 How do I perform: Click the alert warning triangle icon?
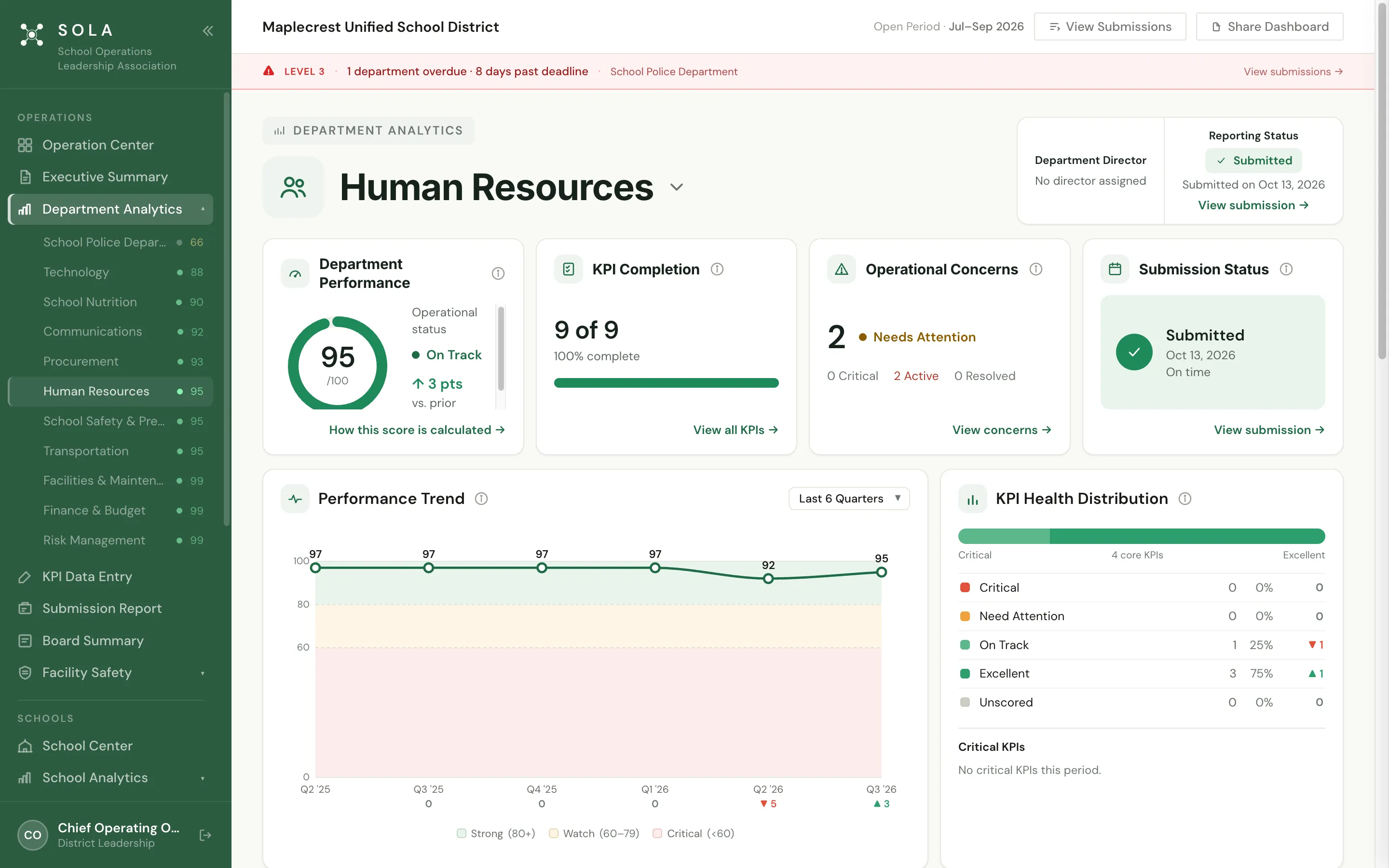coord(269,71)
